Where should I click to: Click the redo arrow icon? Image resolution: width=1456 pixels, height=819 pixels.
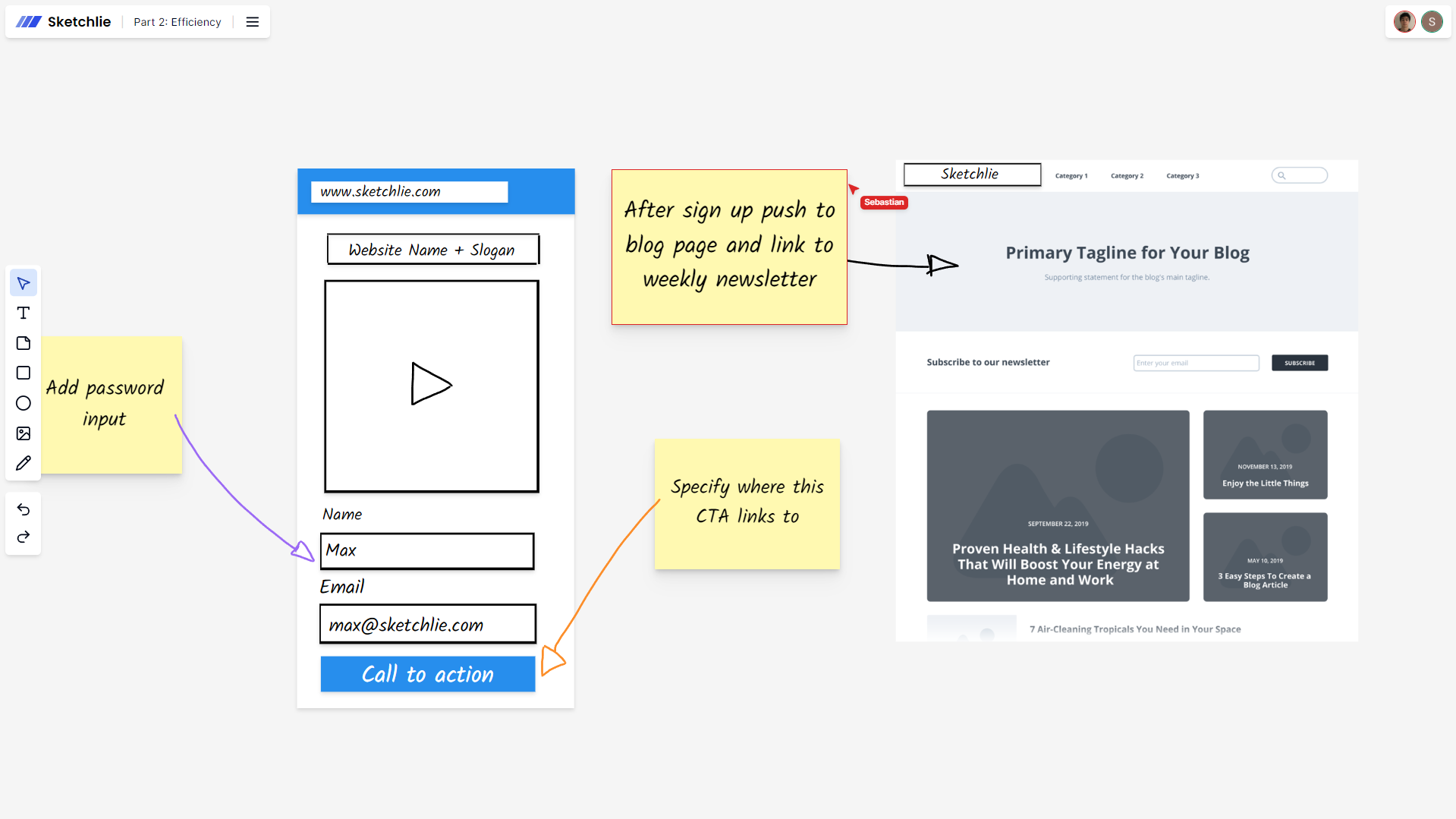point(24,537)
